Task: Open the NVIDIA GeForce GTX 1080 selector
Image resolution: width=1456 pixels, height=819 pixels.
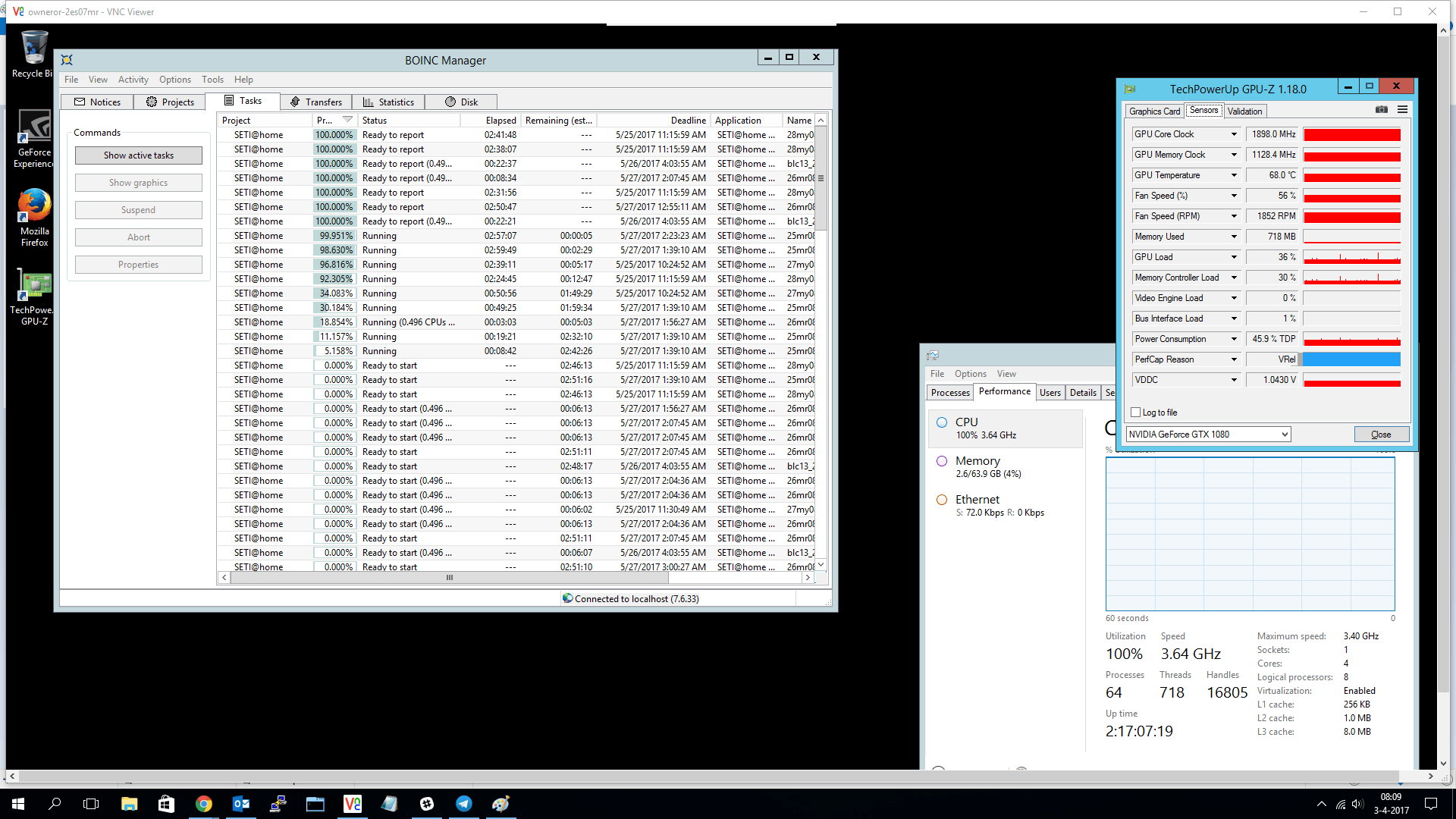Action: [x=1207, y=435]
